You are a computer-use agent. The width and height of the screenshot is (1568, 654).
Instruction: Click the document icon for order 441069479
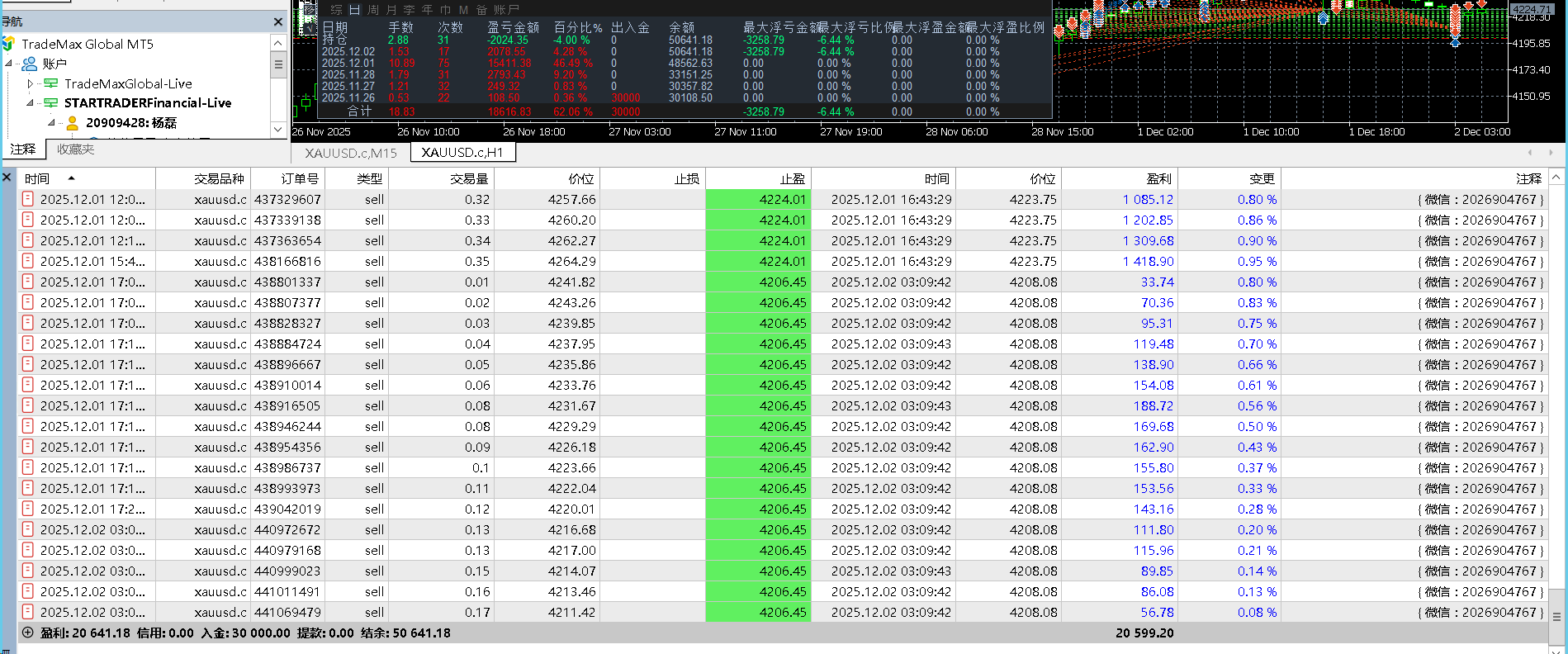(27, 612)
